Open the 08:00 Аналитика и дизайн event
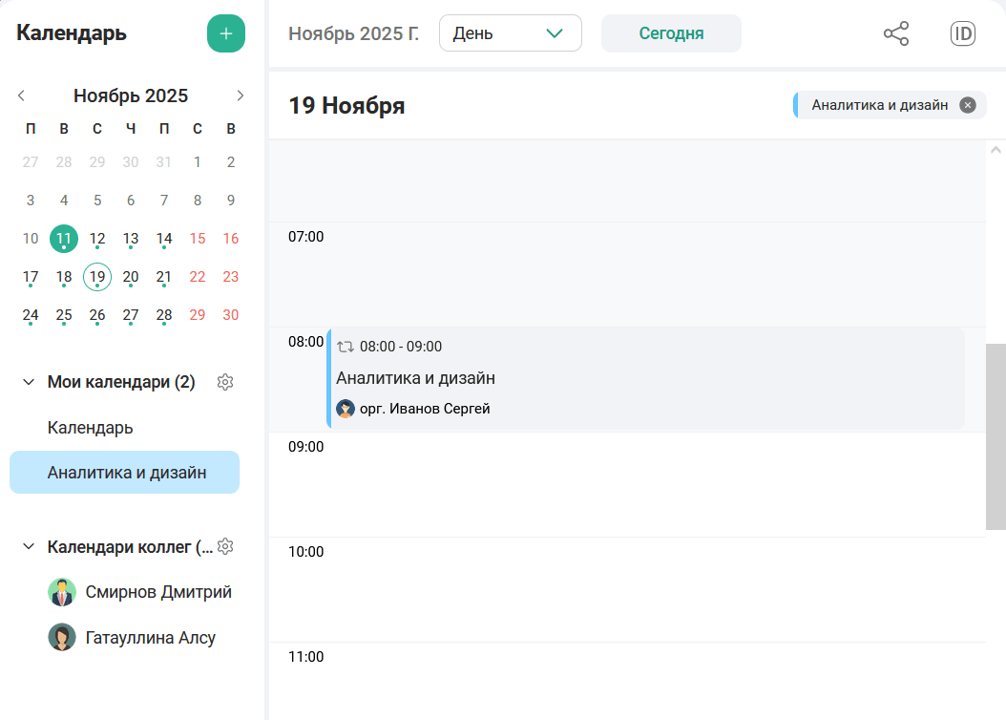1006x720 pixels. click(646, 379)
